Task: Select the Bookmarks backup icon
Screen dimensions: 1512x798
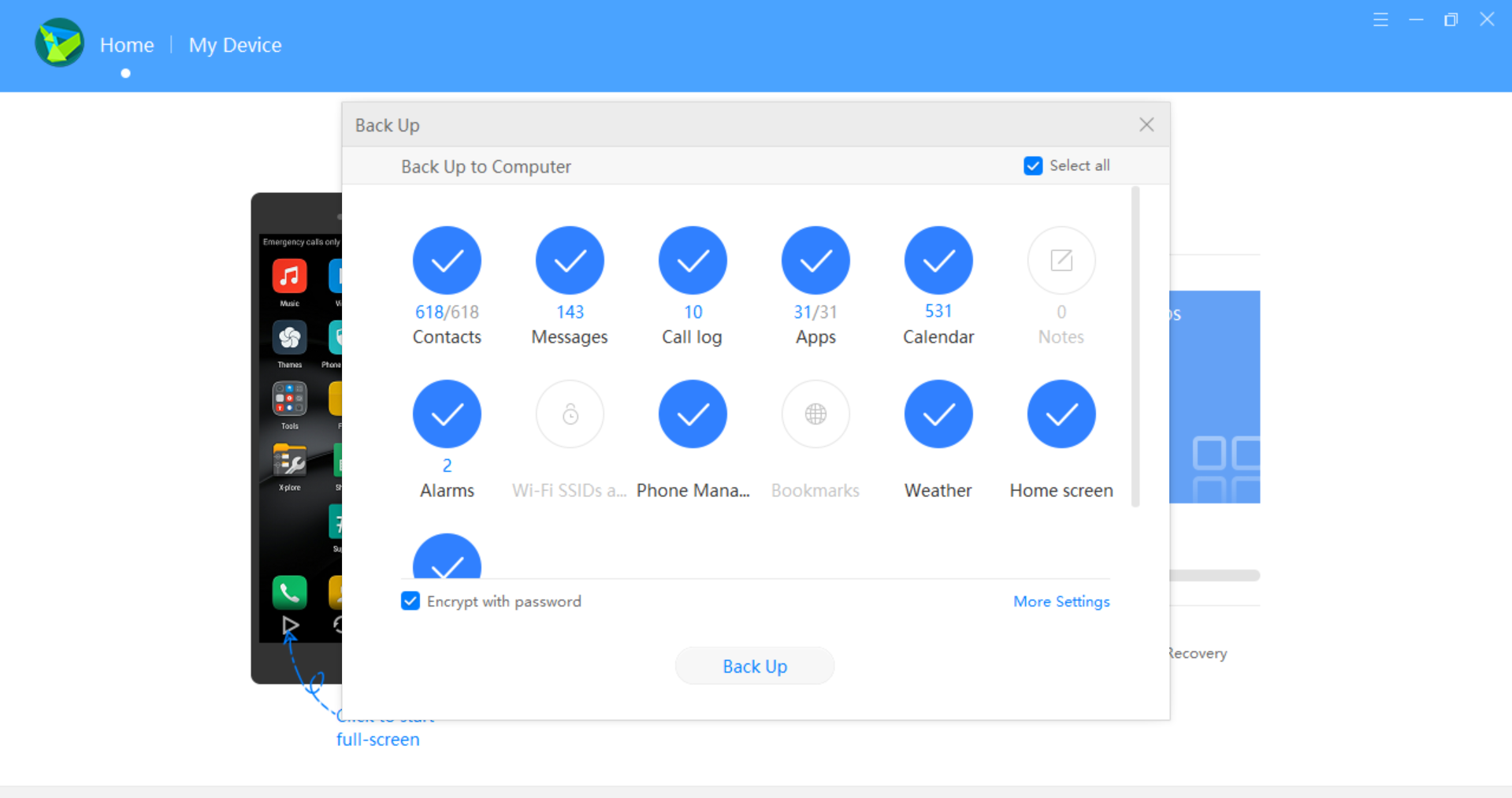Action: click(x=815, y=414)
